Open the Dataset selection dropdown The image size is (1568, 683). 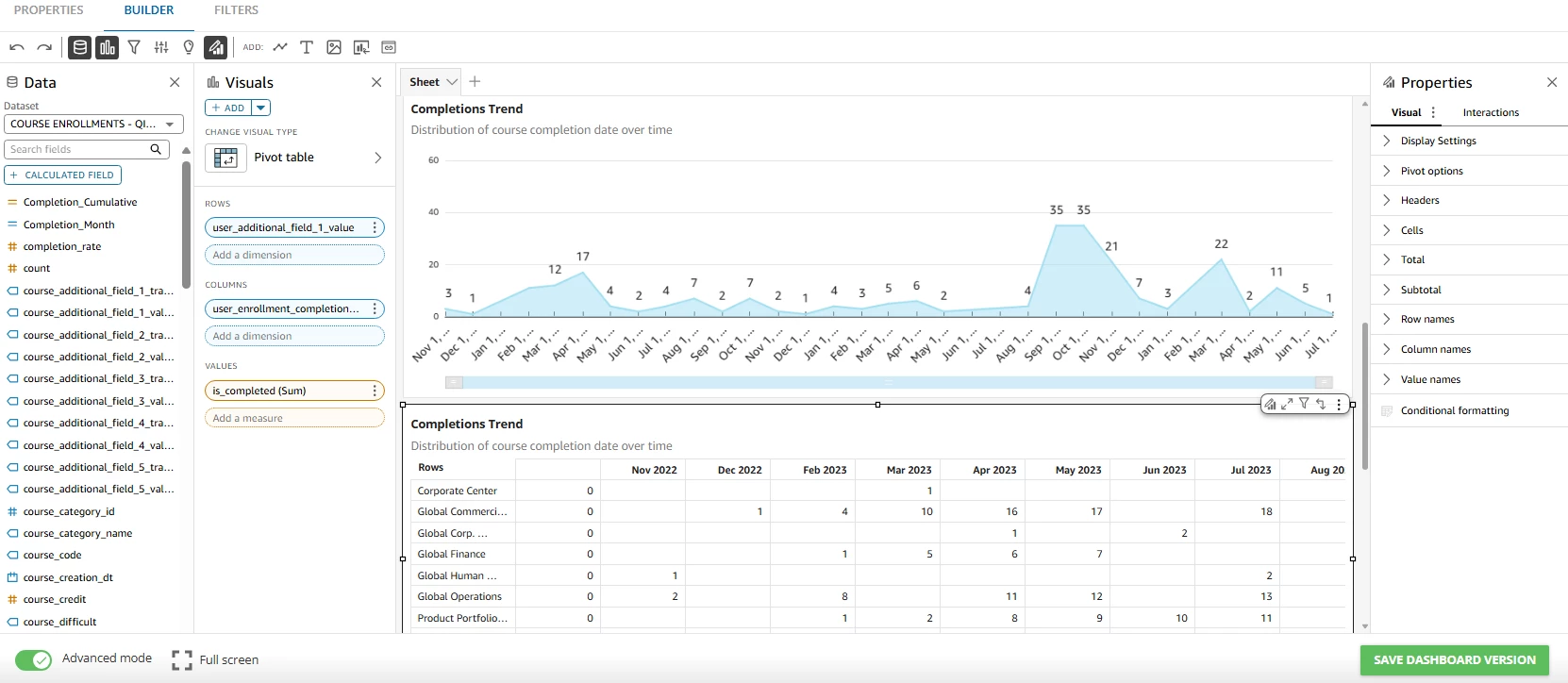click(93, 124)
